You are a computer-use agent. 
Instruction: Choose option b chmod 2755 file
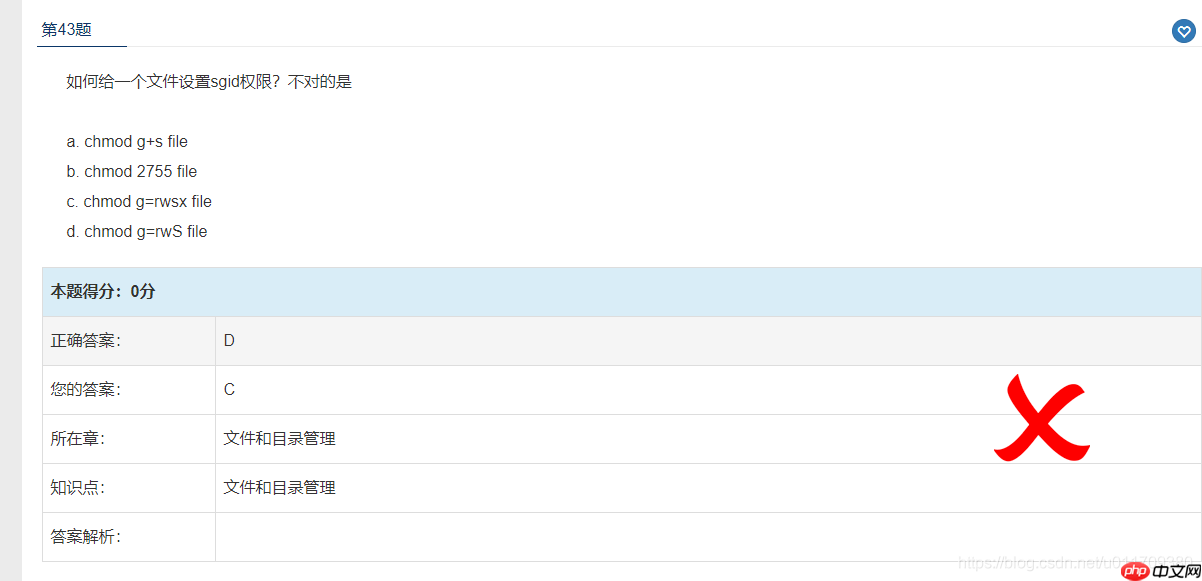tap(132, 171)
